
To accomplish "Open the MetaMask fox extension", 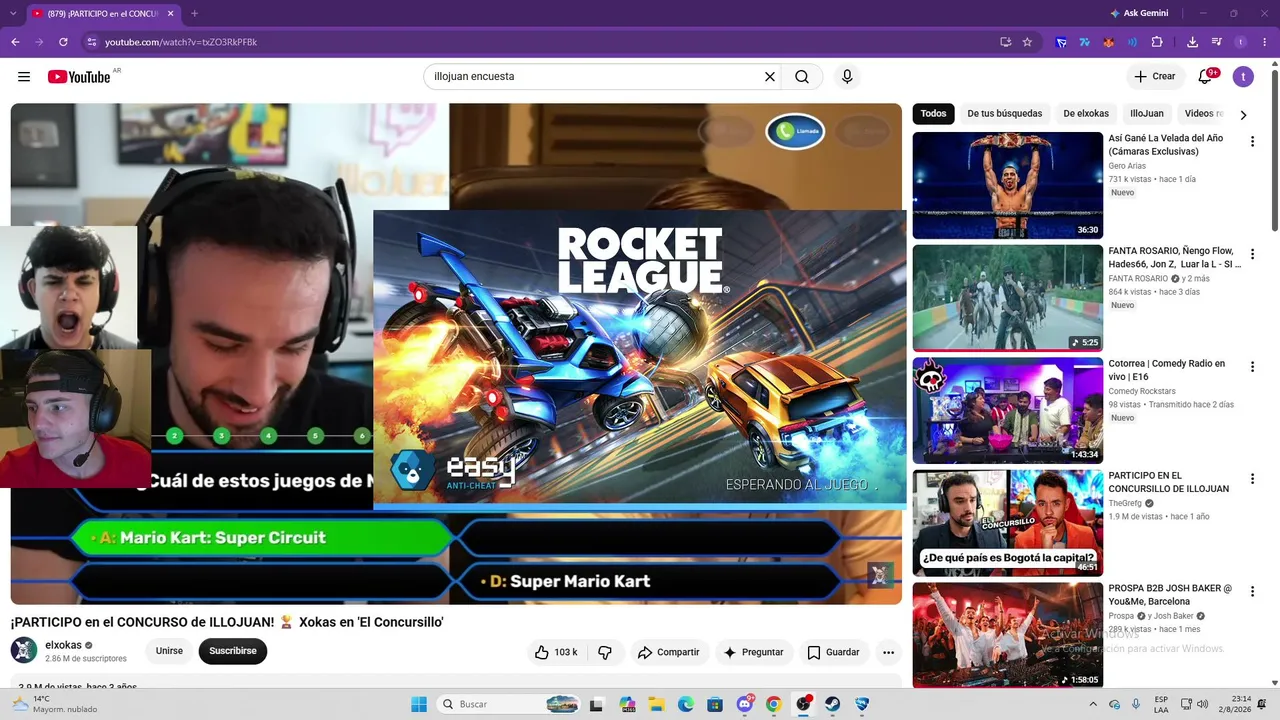I will pyautogui.click(x=1108, y=42).
